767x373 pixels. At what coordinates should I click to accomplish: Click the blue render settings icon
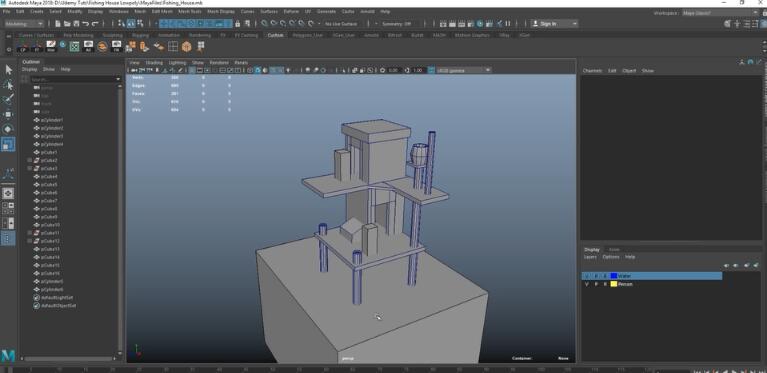pos(480,23)
